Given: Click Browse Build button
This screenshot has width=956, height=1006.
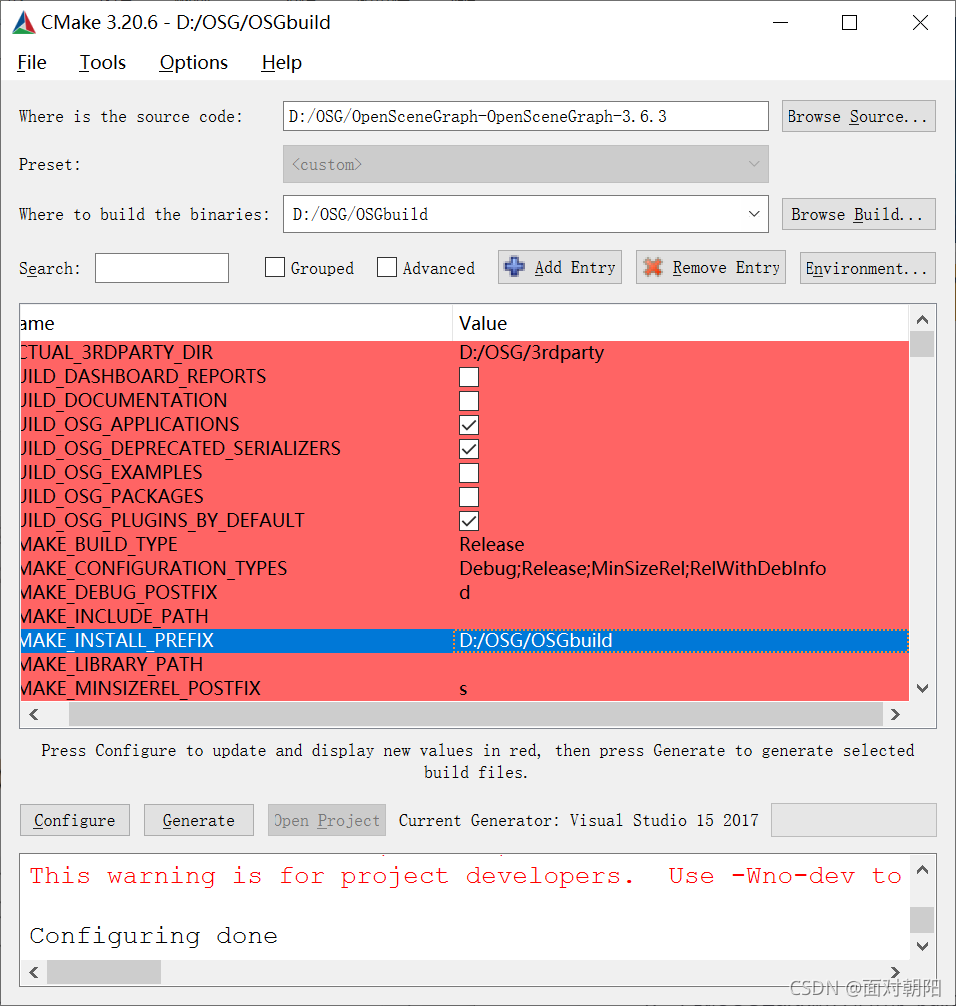Looking at the screenshot, I should pos(858,214).
